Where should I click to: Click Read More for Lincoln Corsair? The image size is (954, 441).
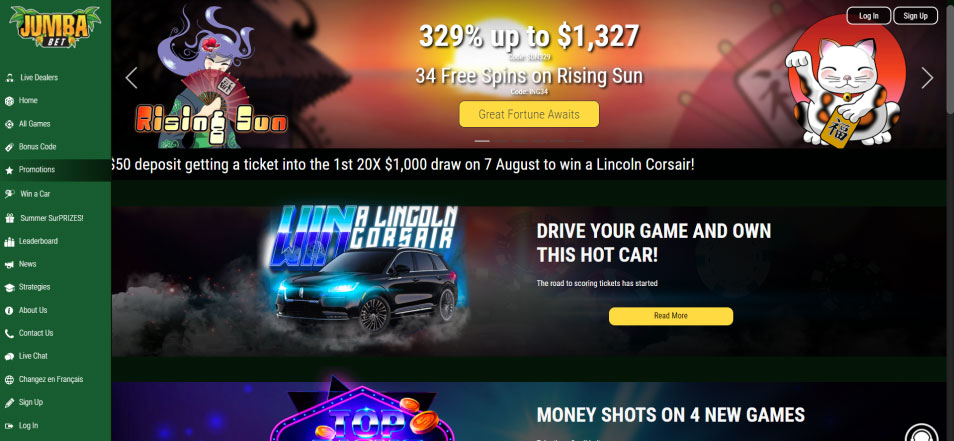tap(670, 316)
